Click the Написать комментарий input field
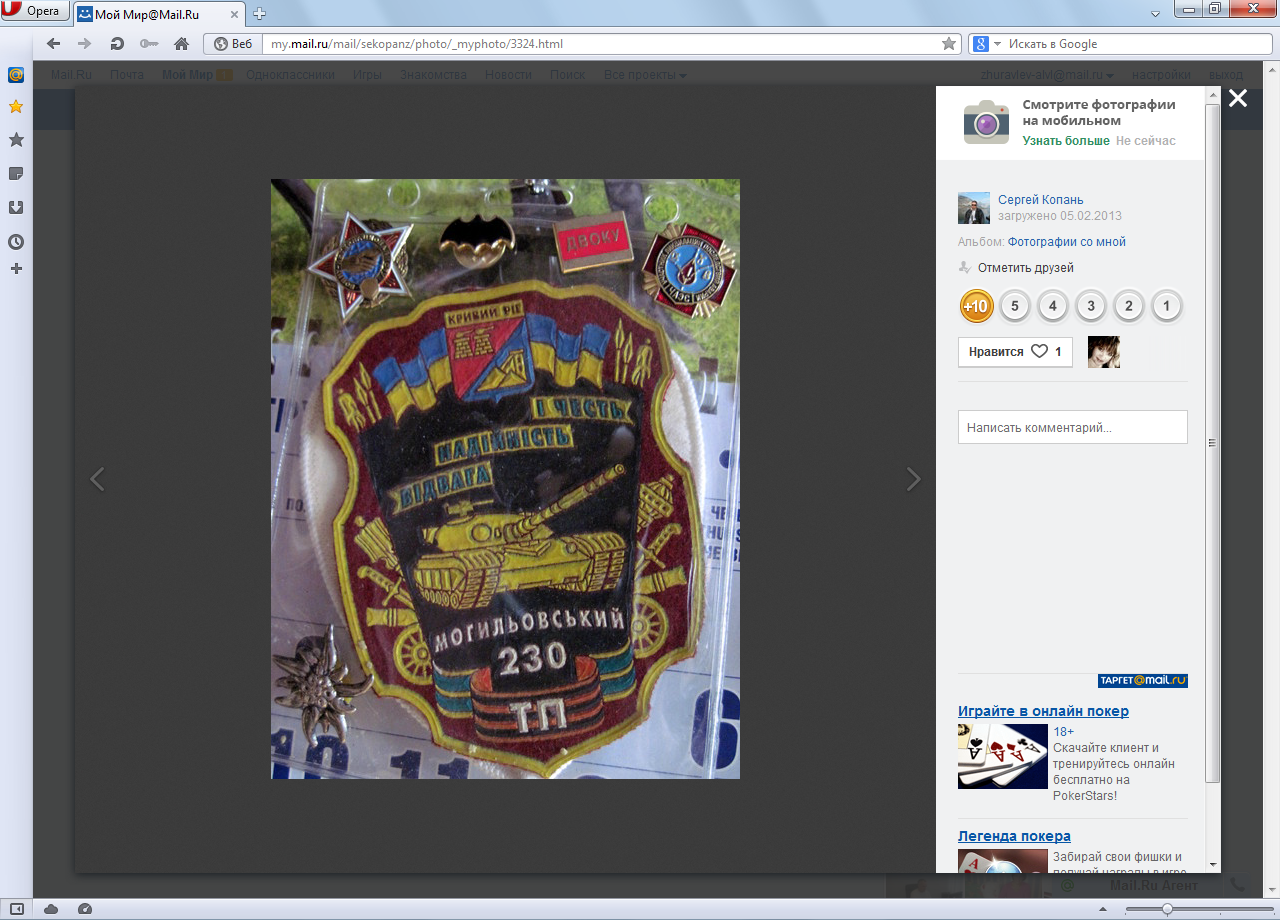This screenshot has width=1280, height=920. click(x=1072, y=427)
